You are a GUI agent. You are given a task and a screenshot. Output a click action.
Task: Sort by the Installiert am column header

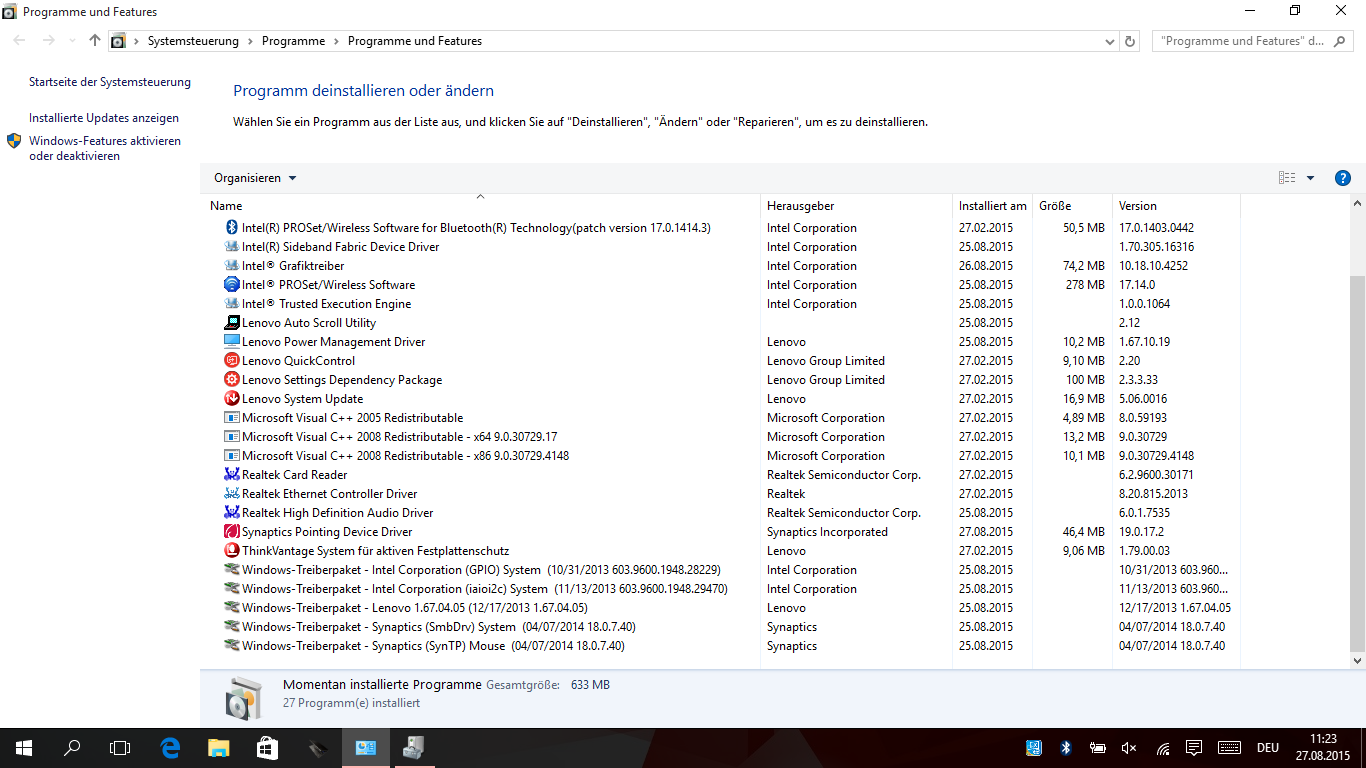992,205
